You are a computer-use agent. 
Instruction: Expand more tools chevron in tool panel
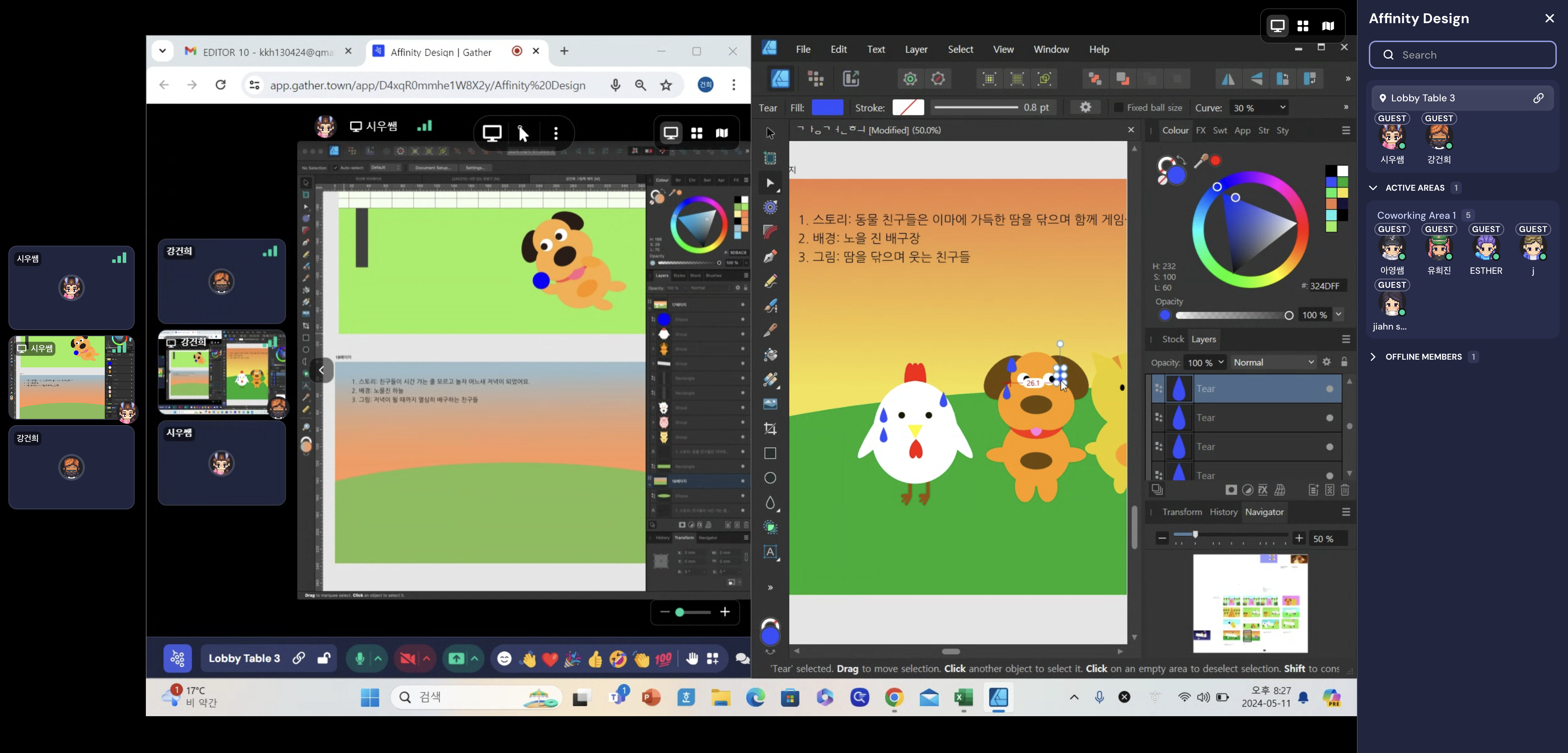point(770,588)
